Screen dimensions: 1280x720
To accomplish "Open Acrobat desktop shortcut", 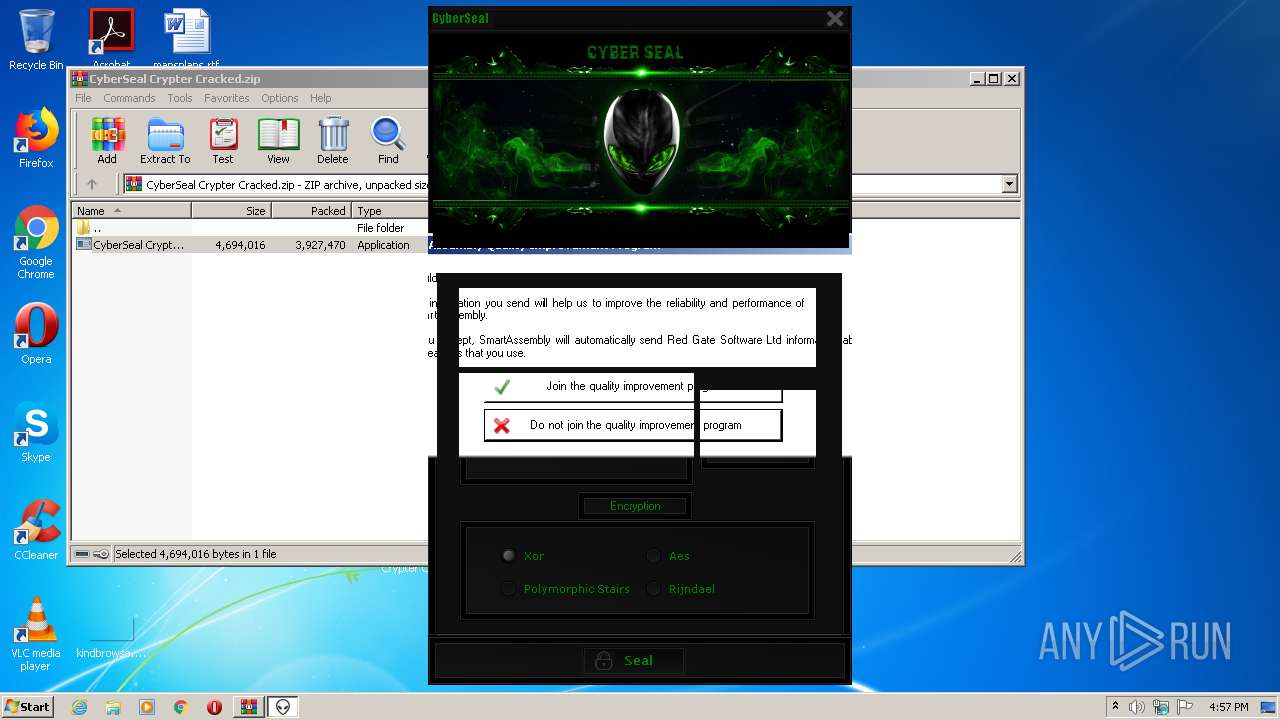I will pos(111,38).
